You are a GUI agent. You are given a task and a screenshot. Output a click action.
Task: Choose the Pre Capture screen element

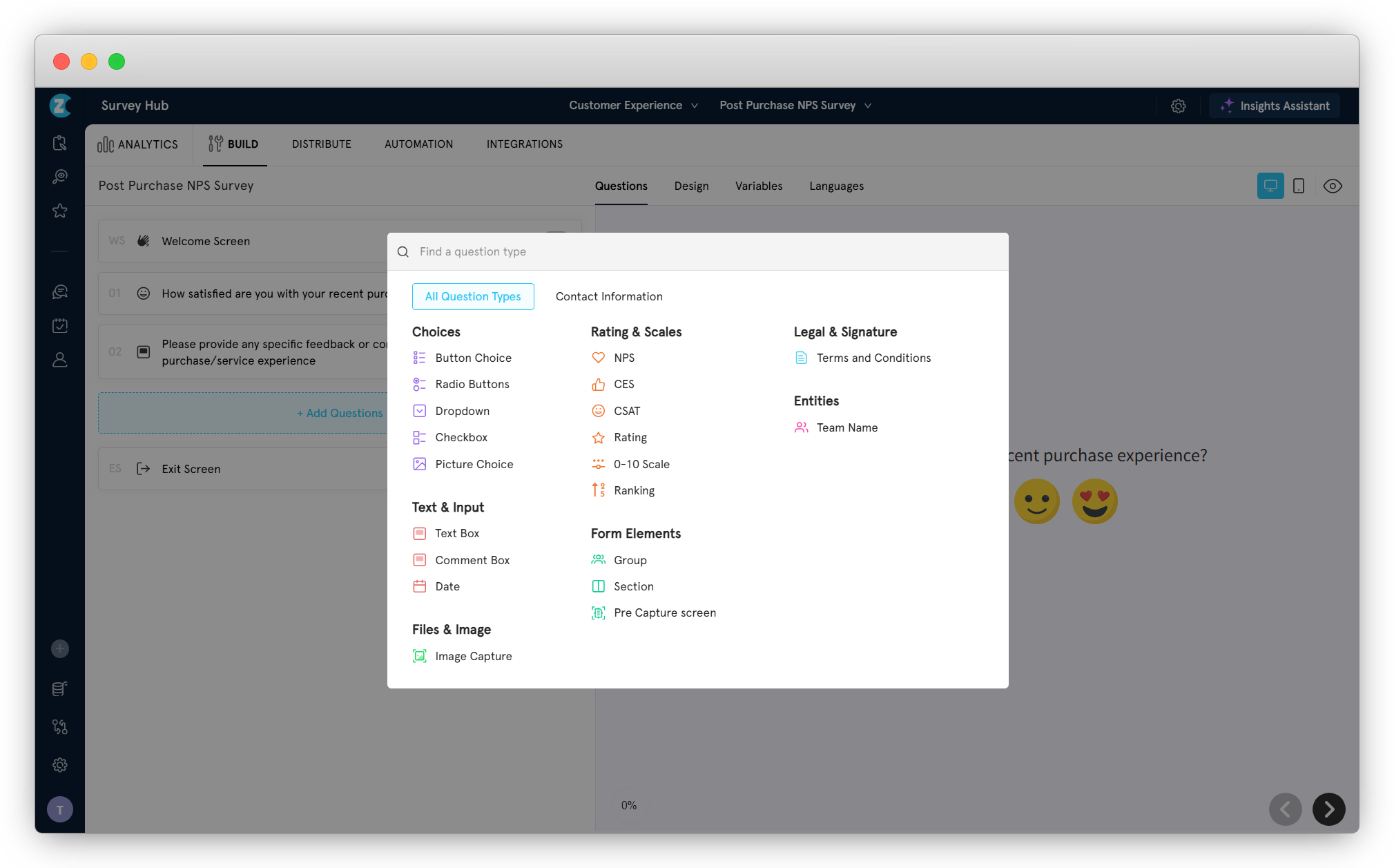[x=664, y=613]
